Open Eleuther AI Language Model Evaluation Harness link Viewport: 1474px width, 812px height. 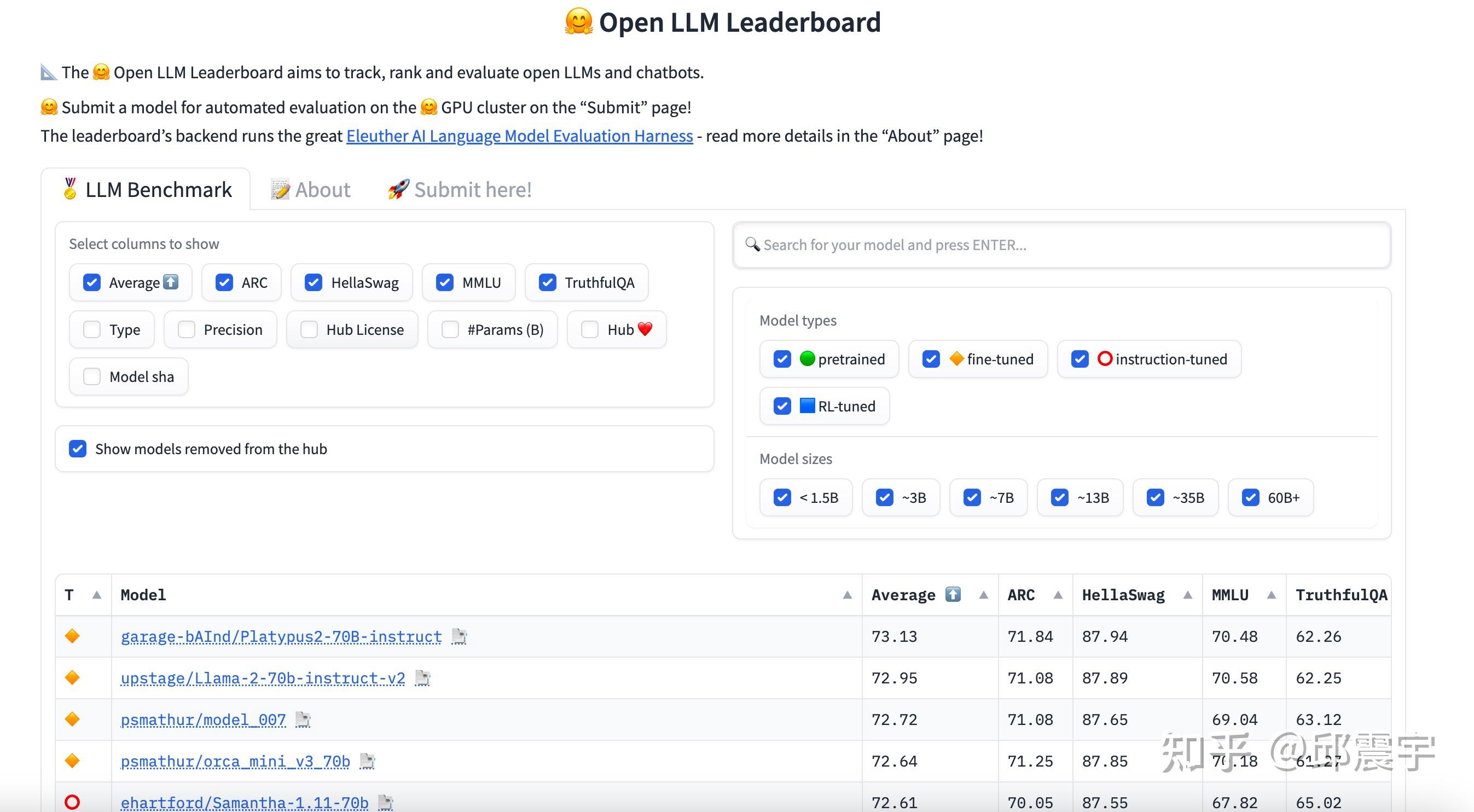click(x=520, y=136)
